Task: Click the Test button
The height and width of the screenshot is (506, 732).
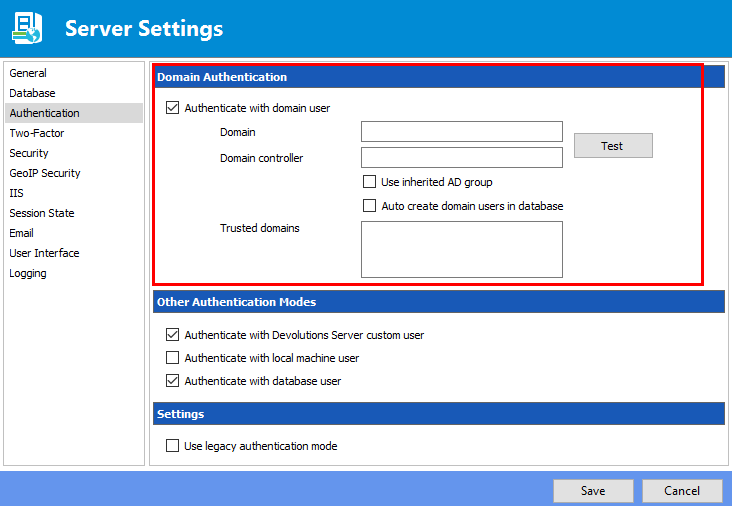Action: pyautogui.click(x=613, y=146)
